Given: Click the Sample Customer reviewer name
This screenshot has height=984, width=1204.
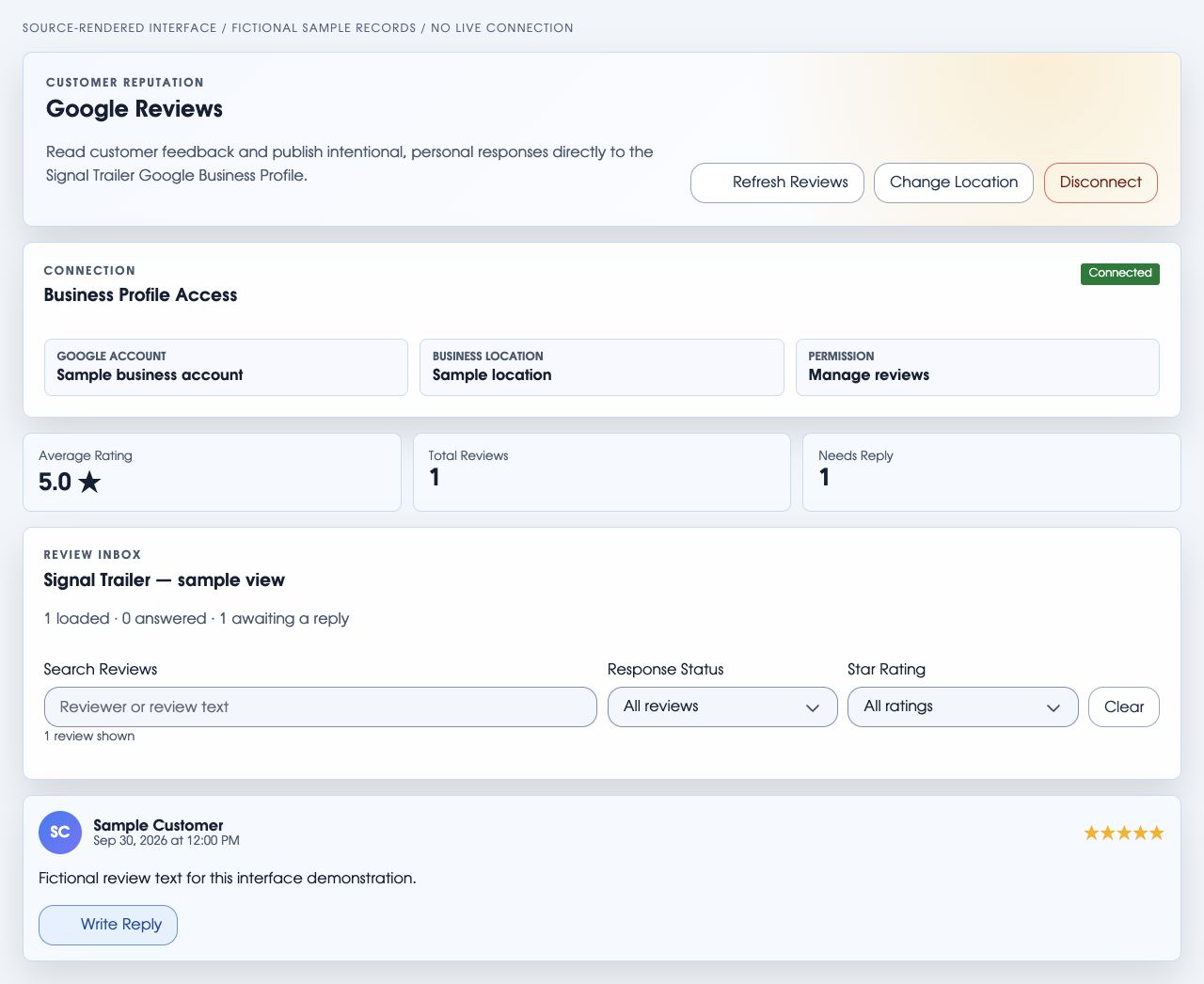Looking at the screenshot, I should coord(158,825).
